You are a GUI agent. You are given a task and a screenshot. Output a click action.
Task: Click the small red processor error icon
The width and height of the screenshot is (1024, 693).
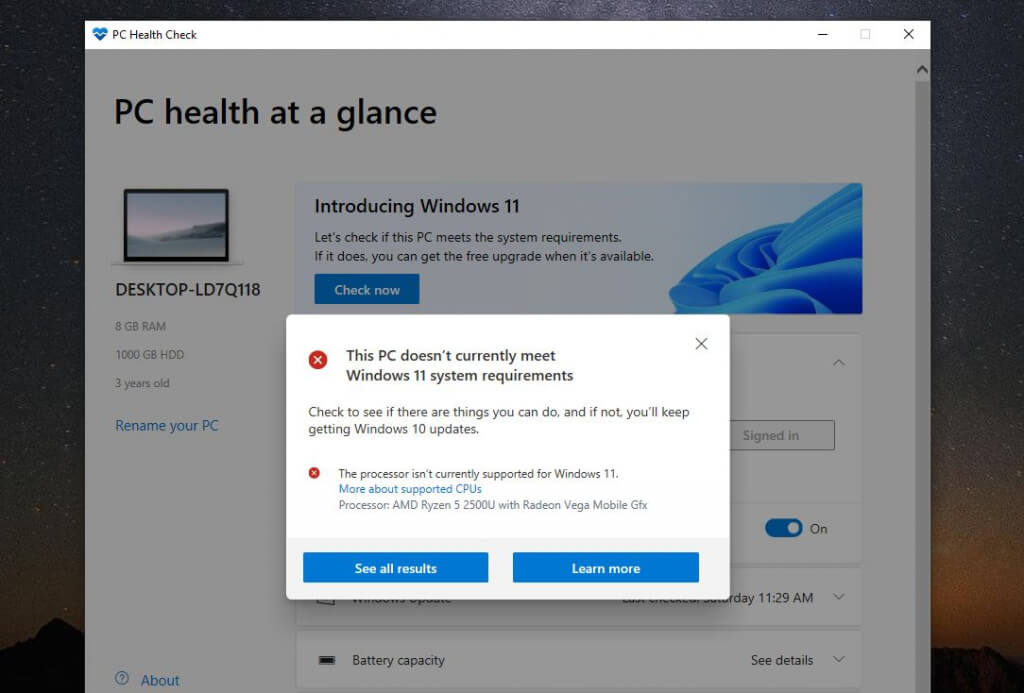click(314, 472)
